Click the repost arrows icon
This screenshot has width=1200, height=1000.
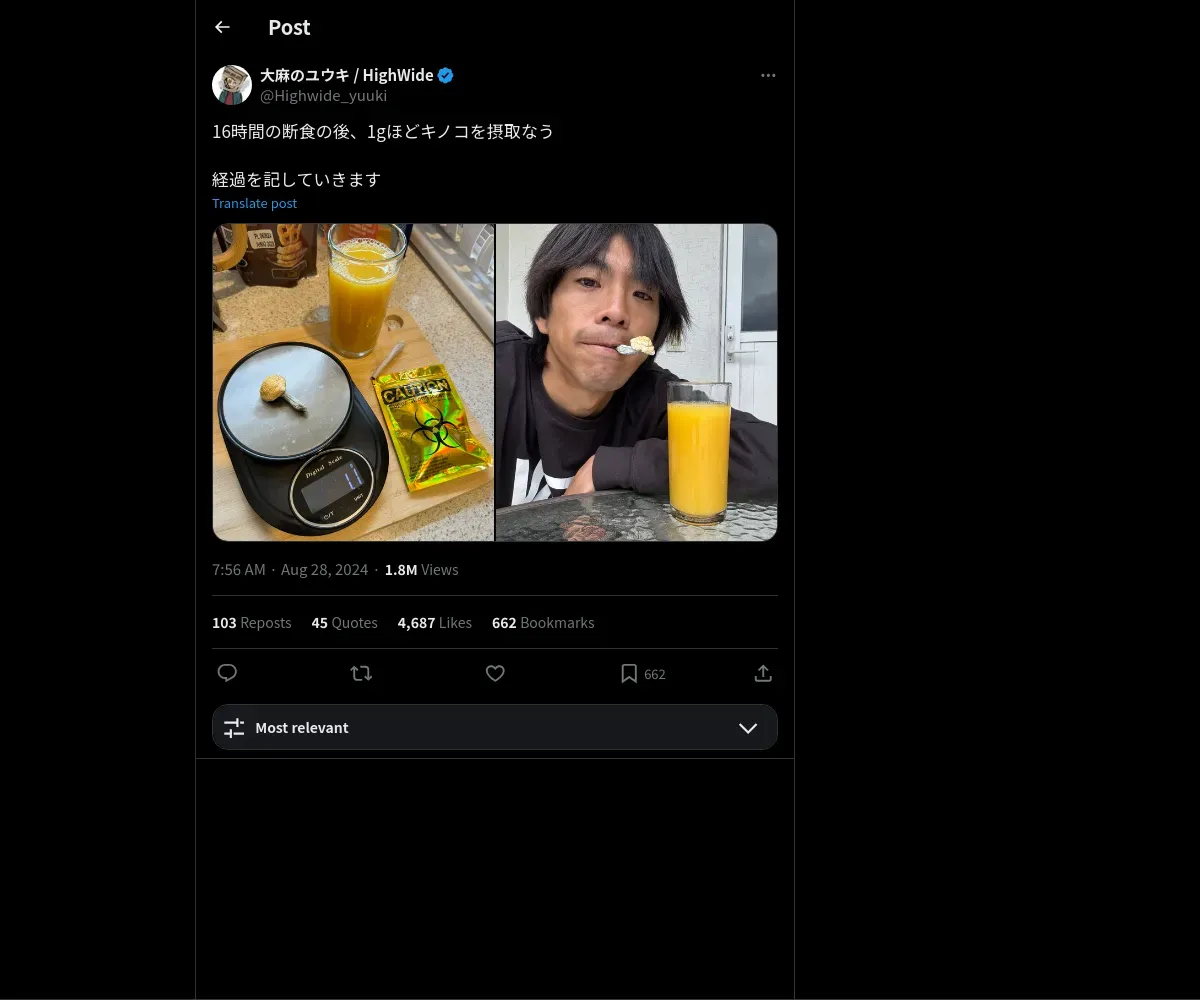(x=361, y=673)
